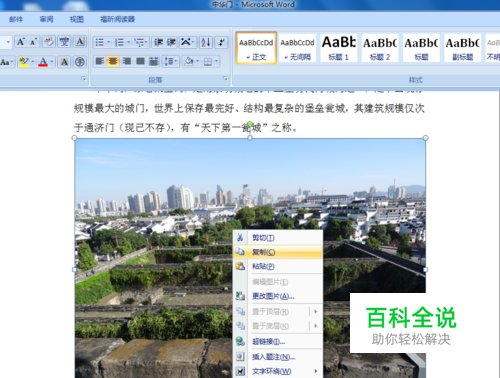Open the Shading dropdown arrow
This screenshot has width=500, height=378.
(198, 61)
